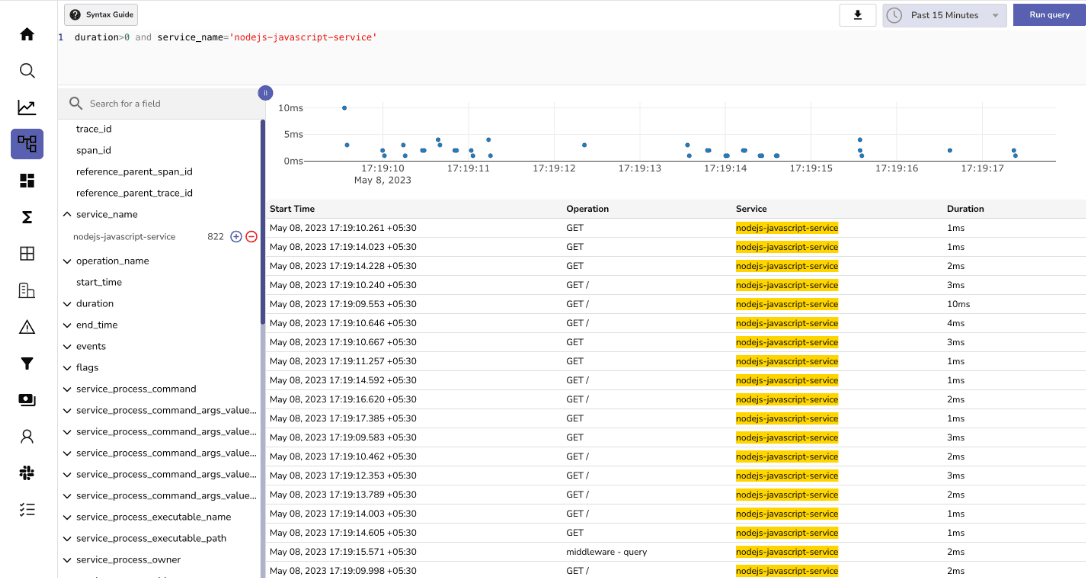Open the funnel filter icon in sidebar
Viewport: 1086px width, 578px height.
tap(27, 363)
